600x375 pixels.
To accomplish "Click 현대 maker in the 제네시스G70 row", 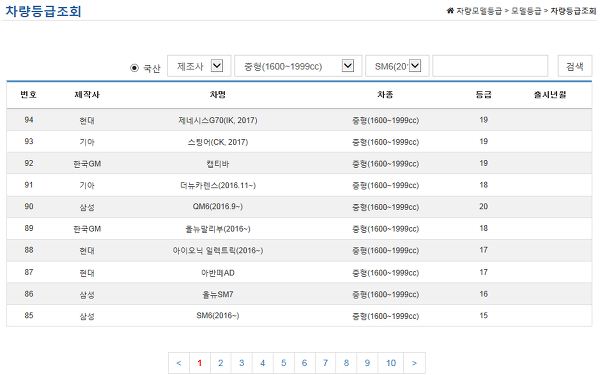I will point(87,121).
